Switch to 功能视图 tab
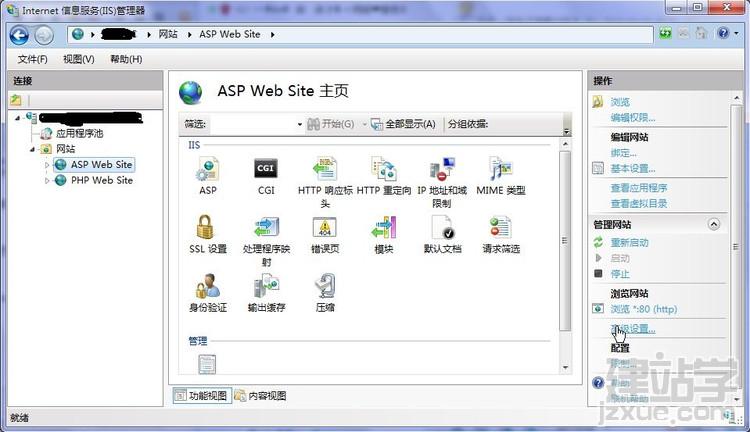The height and width of the screenshot is (432, 750). 202,396
